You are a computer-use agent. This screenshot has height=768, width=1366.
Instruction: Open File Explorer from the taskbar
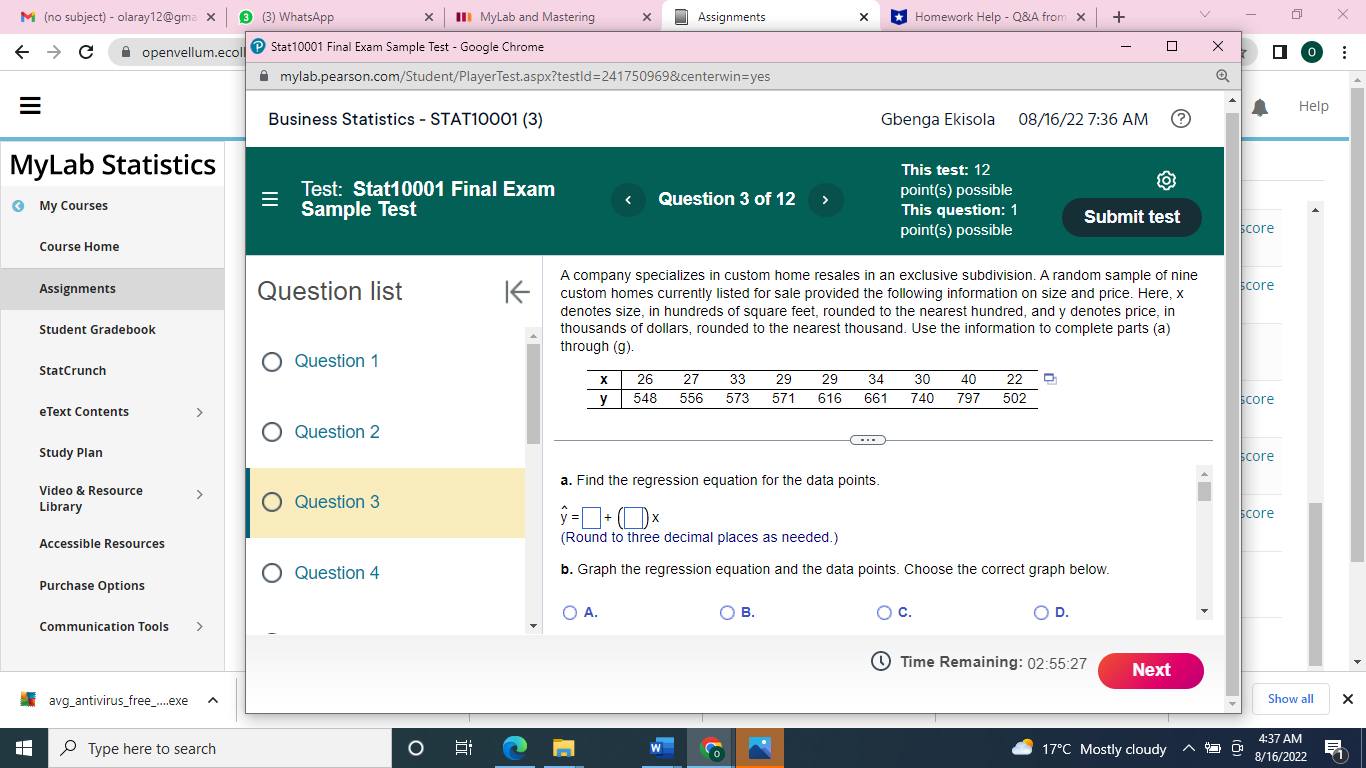point(564,748)
